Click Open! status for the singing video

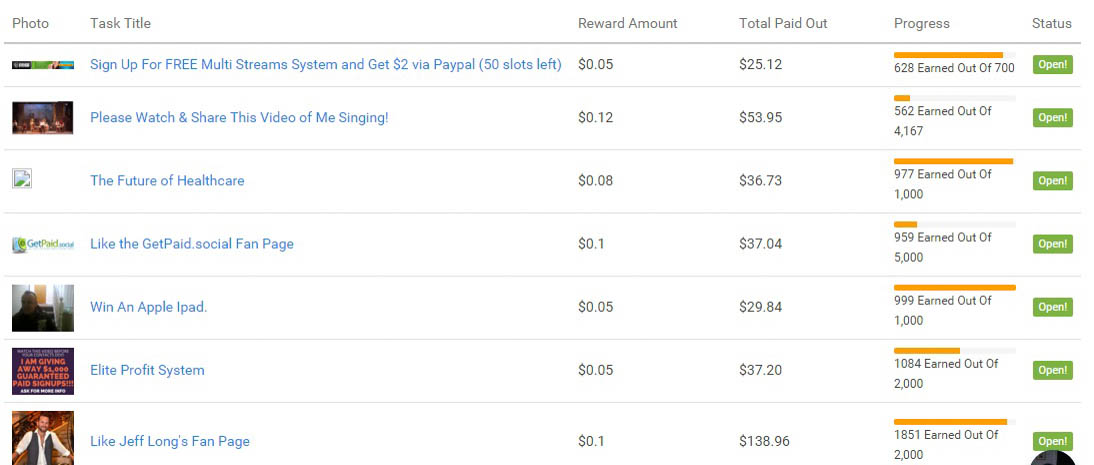(x=1052, y=117)
